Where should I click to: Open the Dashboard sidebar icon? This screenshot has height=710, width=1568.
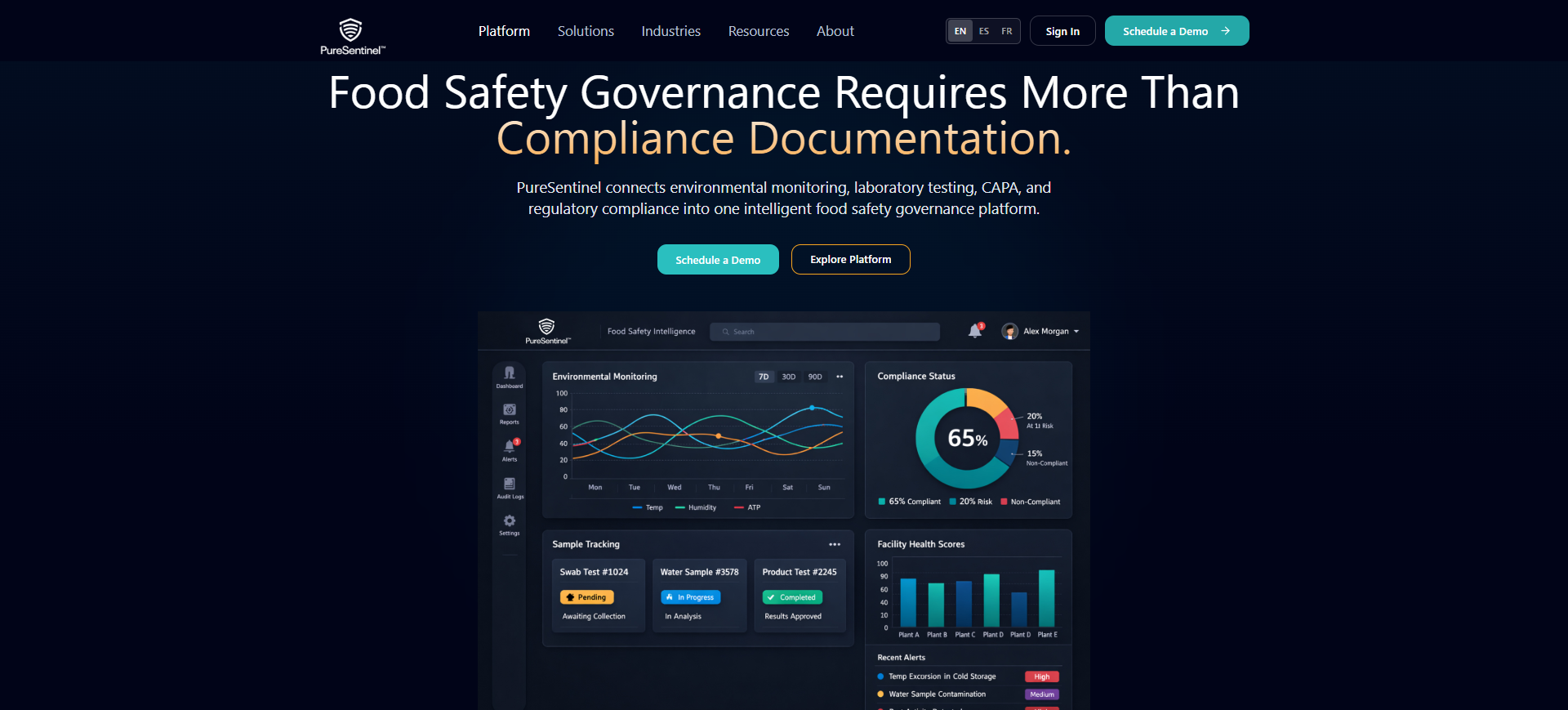[510, 373]
